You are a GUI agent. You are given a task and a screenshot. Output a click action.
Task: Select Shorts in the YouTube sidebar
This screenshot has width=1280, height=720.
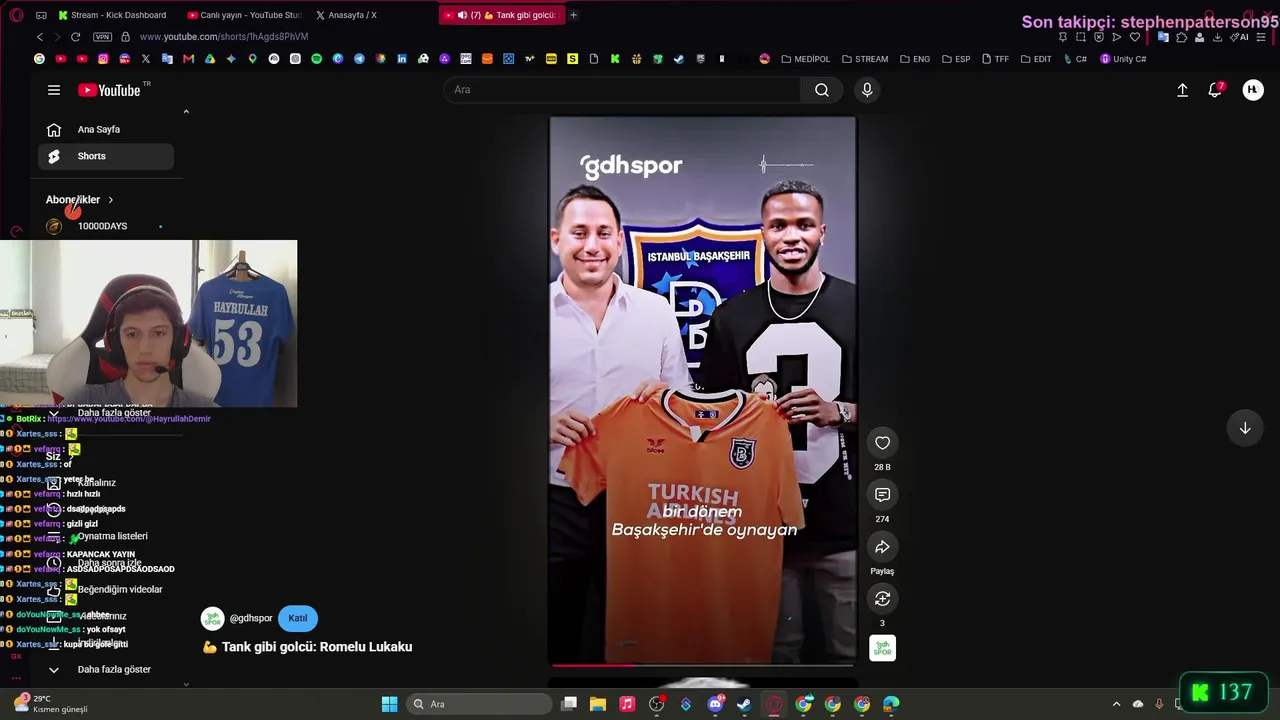coord(106,156)
